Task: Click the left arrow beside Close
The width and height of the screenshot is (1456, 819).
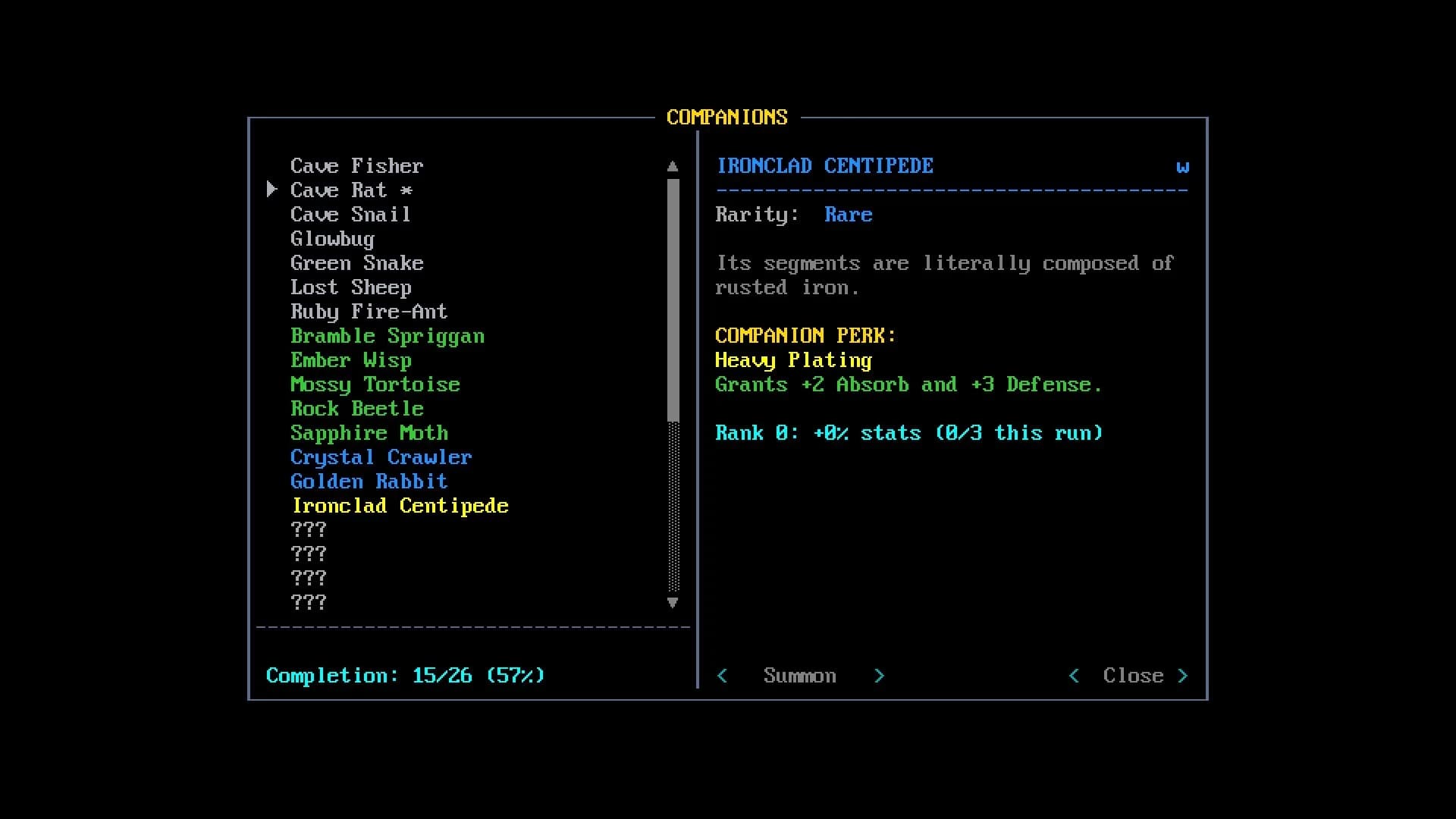Action: [1074, 676]
